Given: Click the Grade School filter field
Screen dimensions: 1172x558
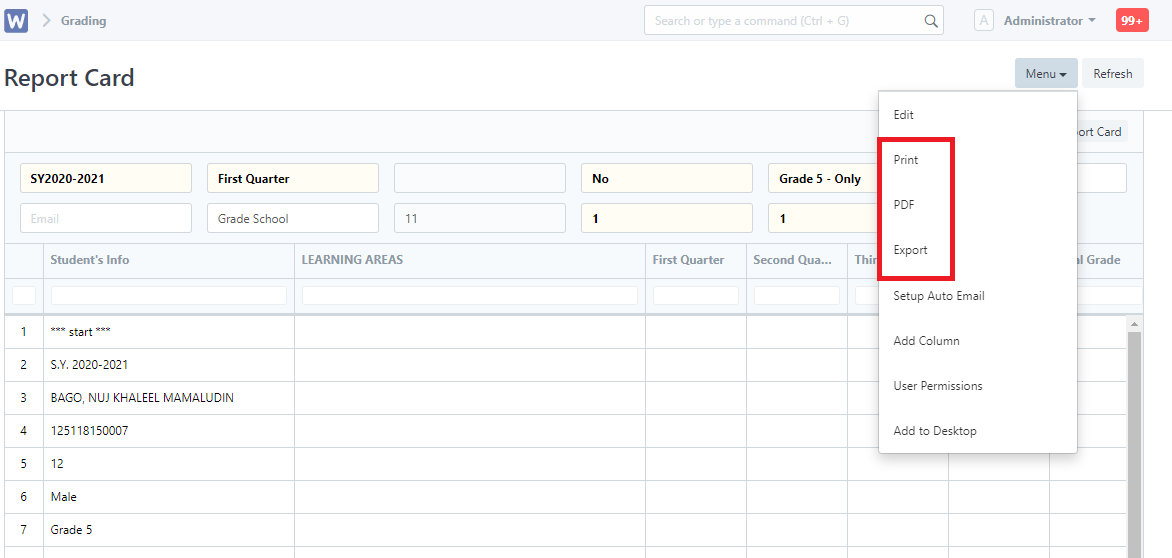Looking at the screenshot, I should click(293, 218).
